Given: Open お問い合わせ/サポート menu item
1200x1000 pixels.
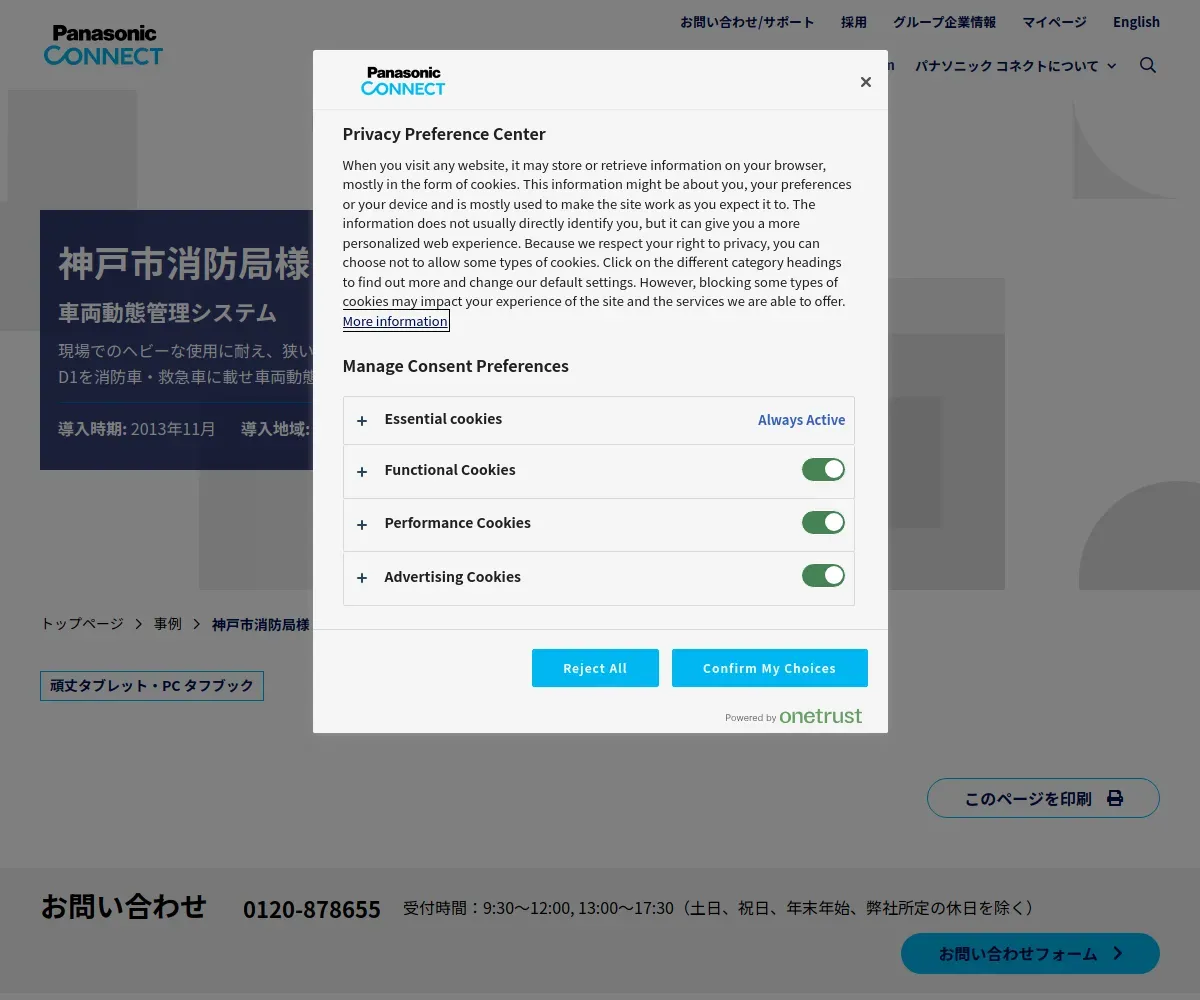Looking at the screenshot, I should pyautogui.click(x=747, y=22).
